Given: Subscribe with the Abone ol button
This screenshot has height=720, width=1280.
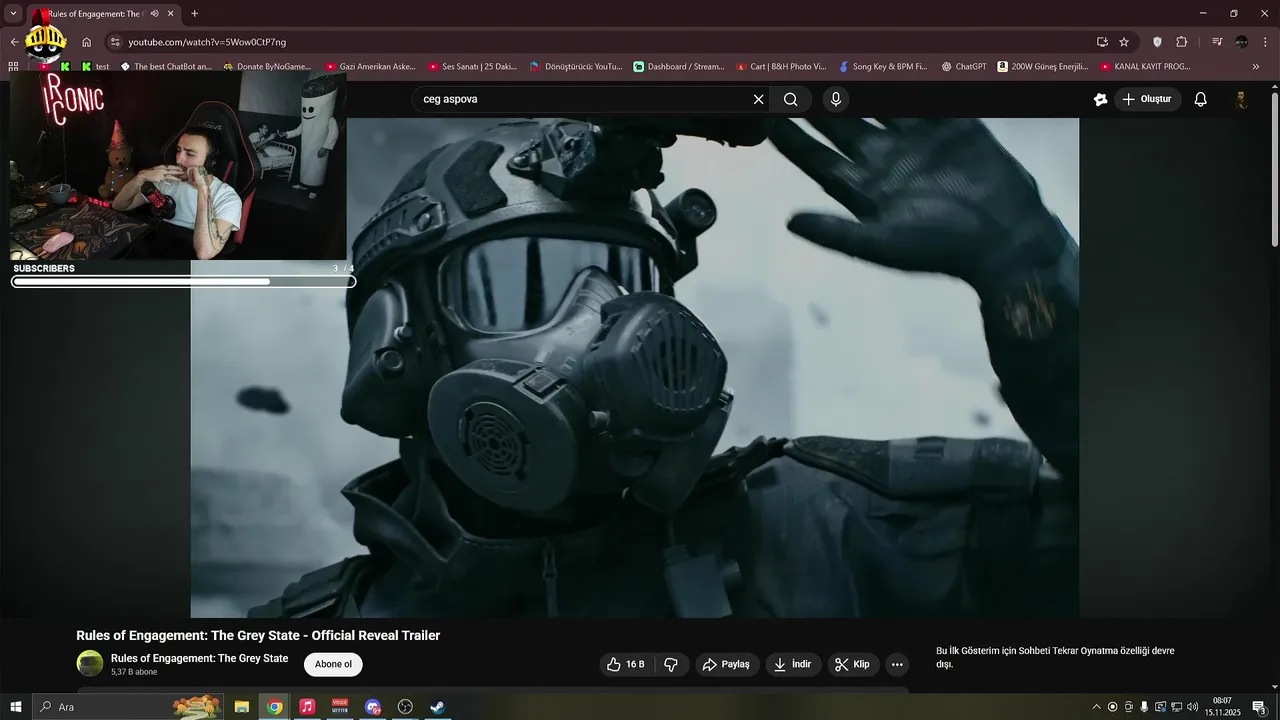Looking at the screenshot, I should click(333, 664).
